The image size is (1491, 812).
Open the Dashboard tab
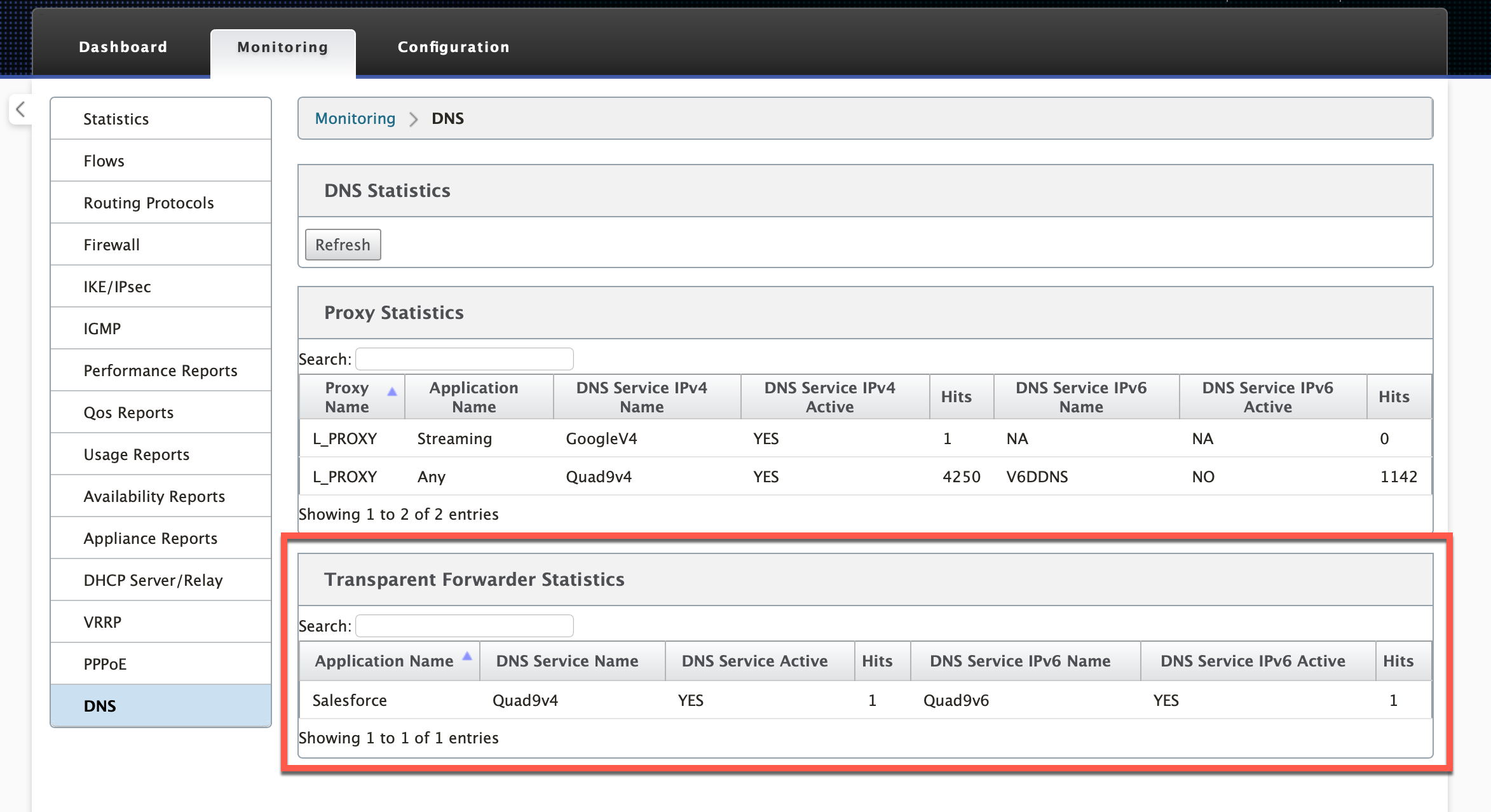coord(123,47)
